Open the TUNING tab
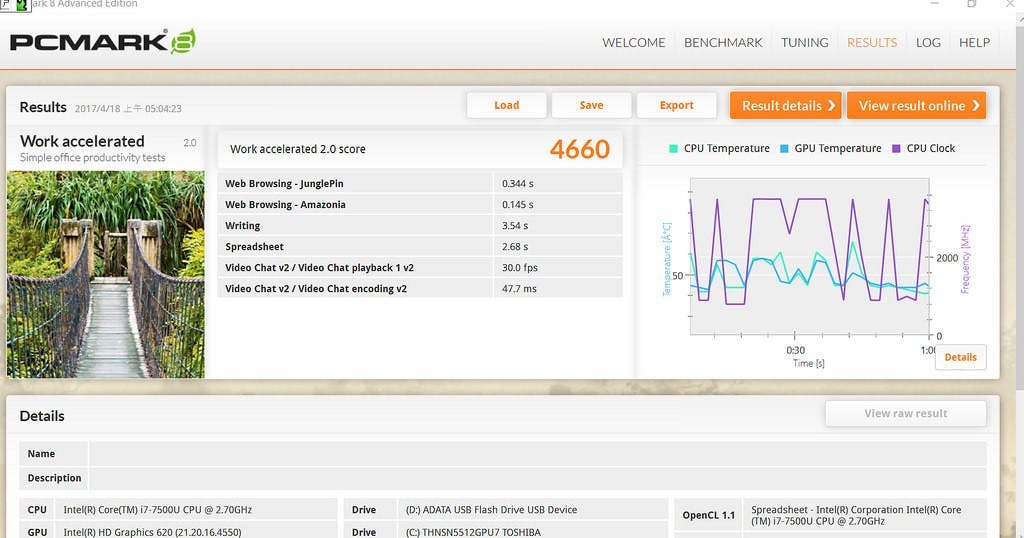This screenshot has height=538, width=1024. [x=805, y=42]
